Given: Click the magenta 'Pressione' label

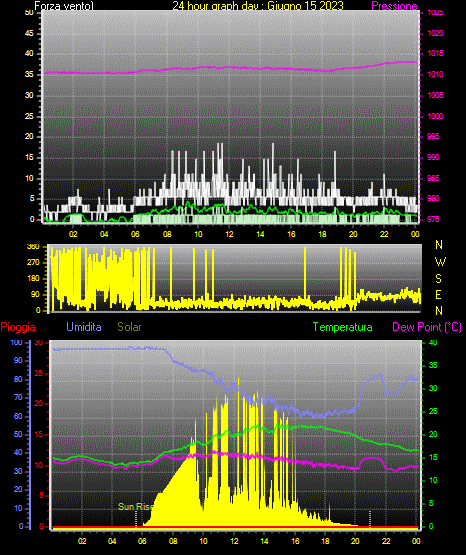Looking at the screenshot, I should coord(395,6).
